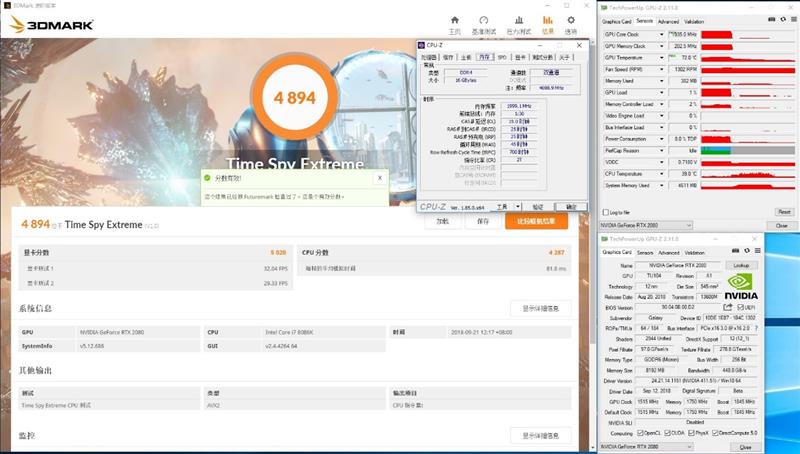This screenshot has width=800, height=454.
Task: Click Close button in GPU-Z Graphics Card window
Action: point(745,447)
